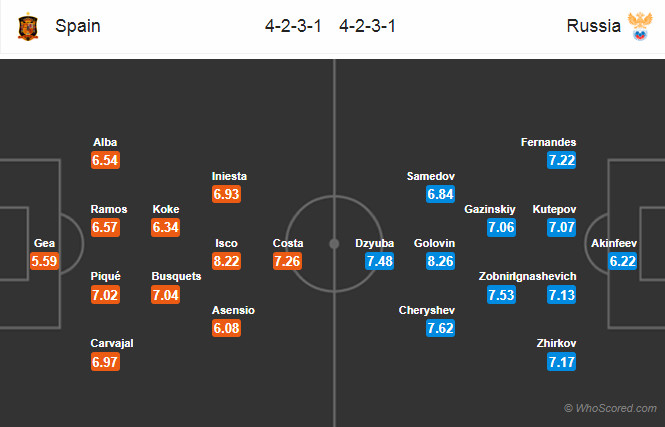This screenshot has width=665, height=427.
Task: Select Fernandes's 7.22 rating badge
Action: (x=561, y=160)
